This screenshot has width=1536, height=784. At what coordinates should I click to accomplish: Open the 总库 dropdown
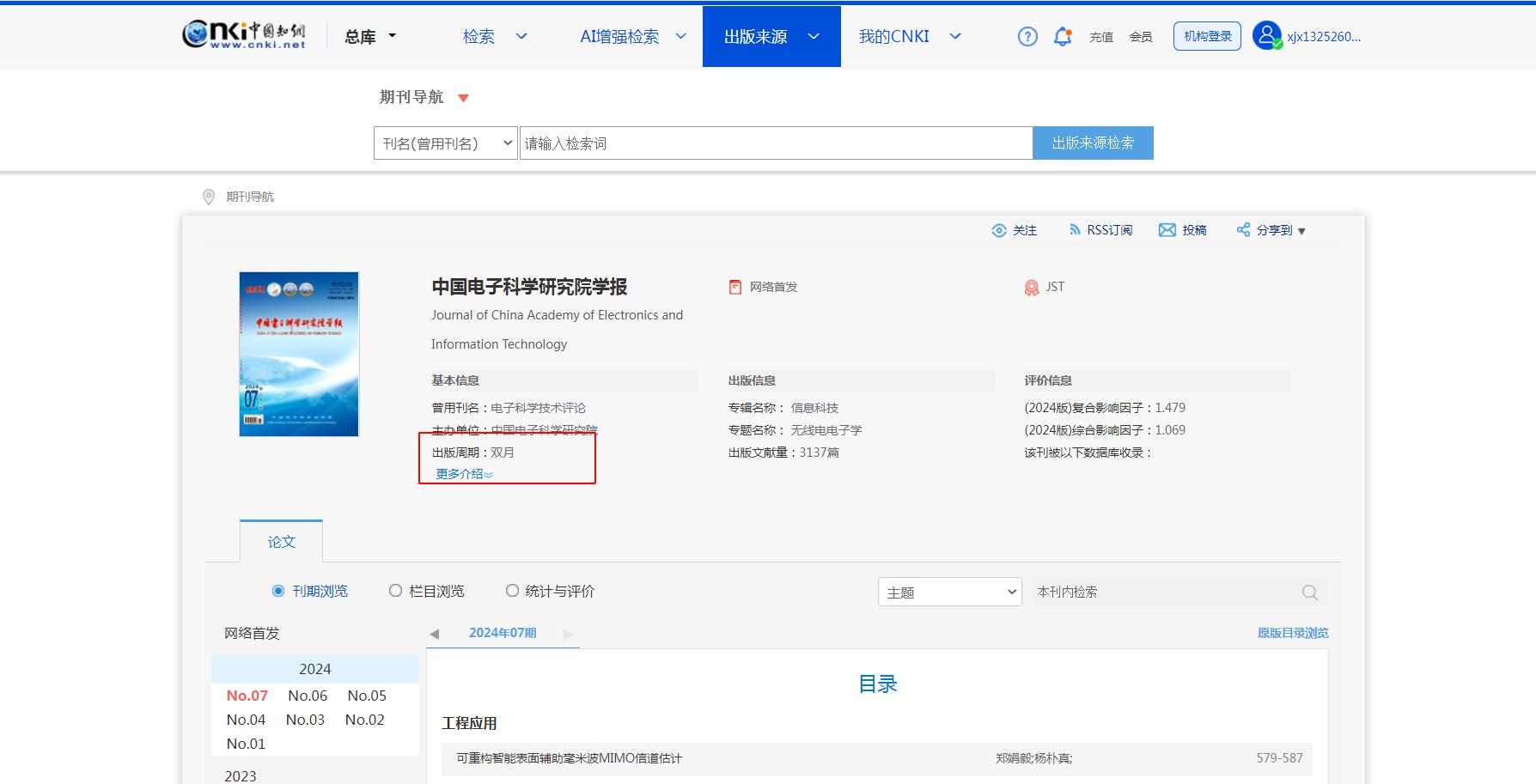click(x=370, y=36)
